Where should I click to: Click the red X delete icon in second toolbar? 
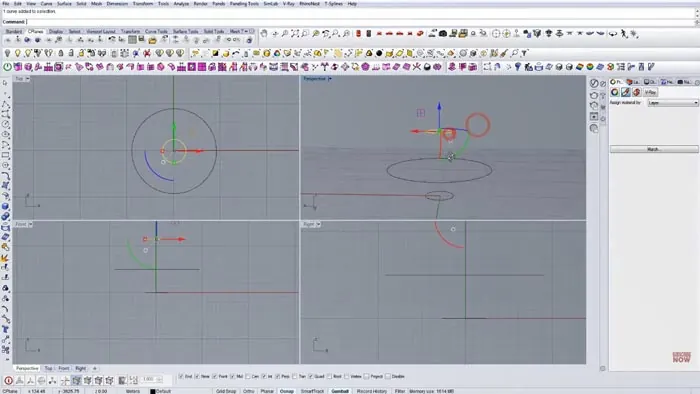146,53
